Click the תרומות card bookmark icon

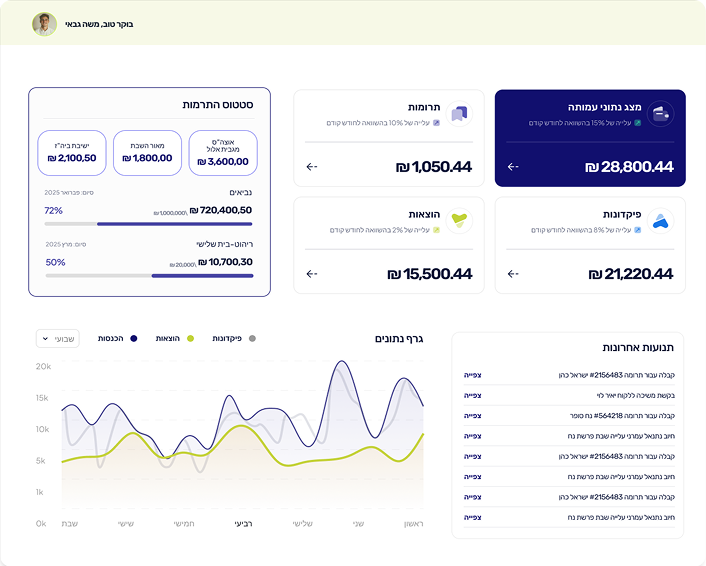(x=459, y=113)
